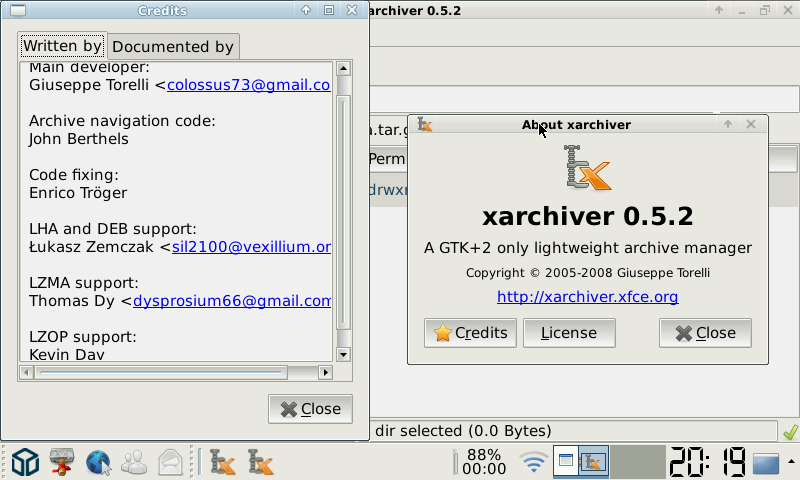
Task: Click the 20:19 digital clock
Action: [707, 462]
